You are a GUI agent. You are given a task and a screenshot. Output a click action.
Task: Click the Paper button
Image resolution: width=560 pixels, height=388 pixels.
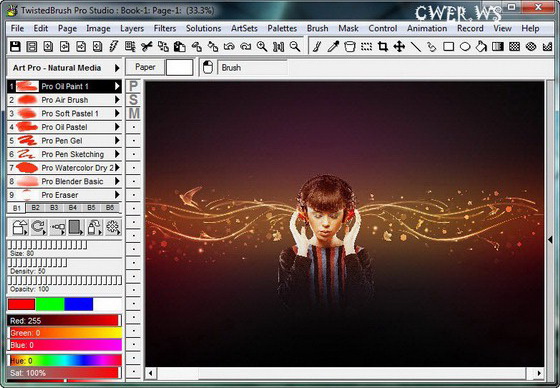(x=145, y=67)
